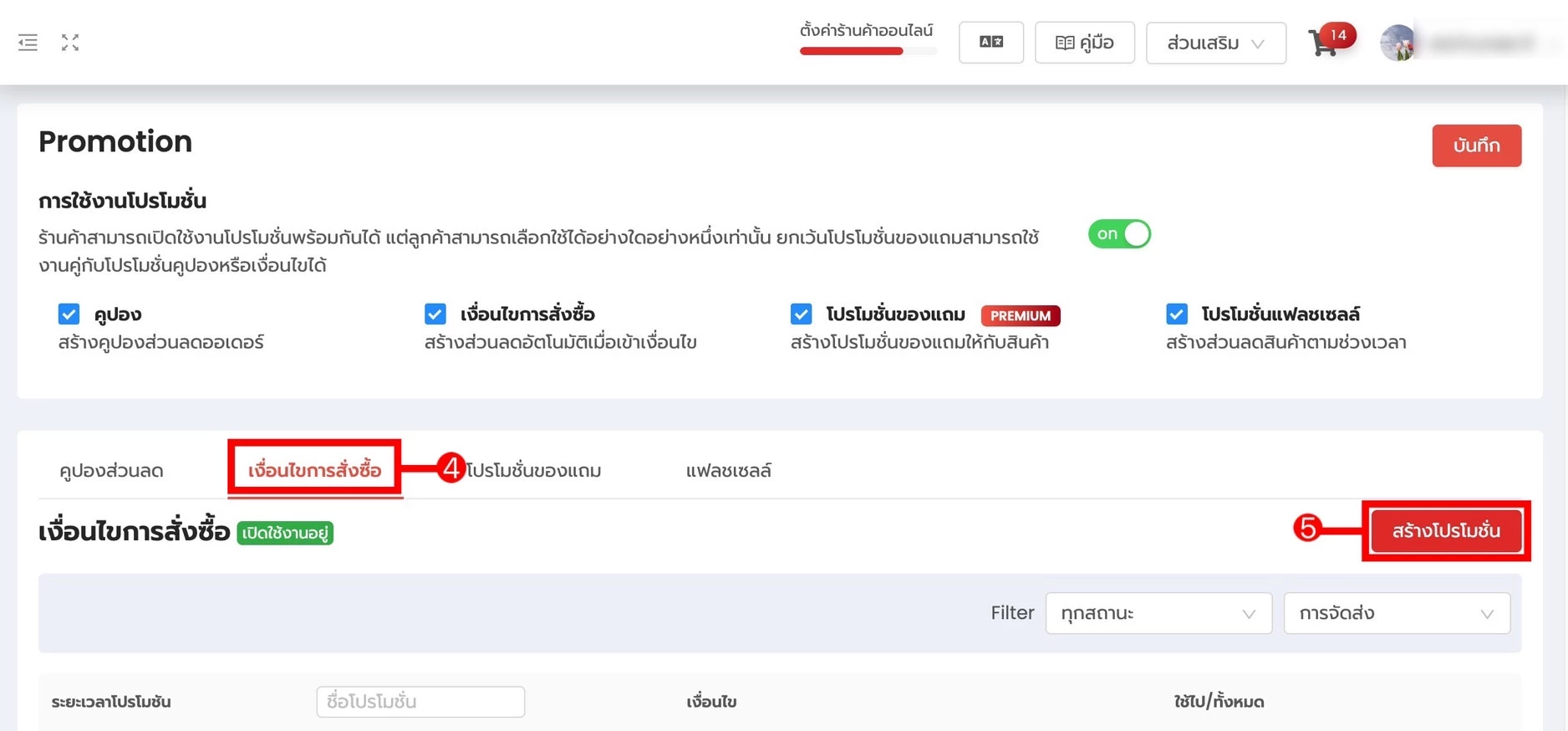Select the เงื่อนไขการสั่งซื้อ tab
The height and width of the screenshot is (731, 1568).
coord(315,470)
